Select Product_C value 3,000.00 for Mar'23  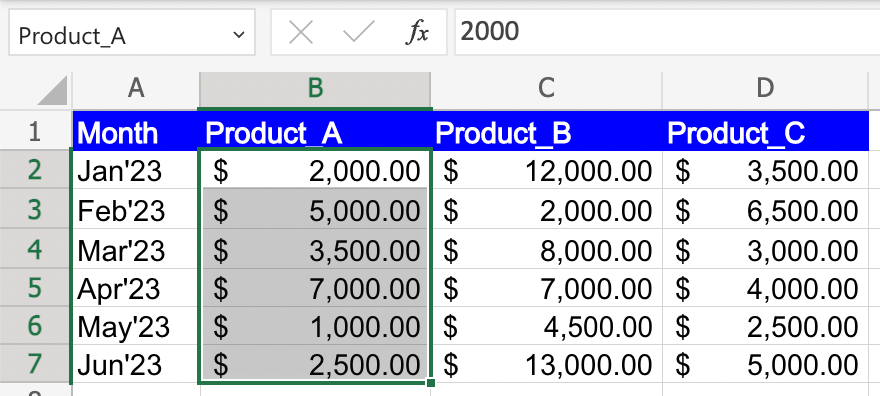766,248
